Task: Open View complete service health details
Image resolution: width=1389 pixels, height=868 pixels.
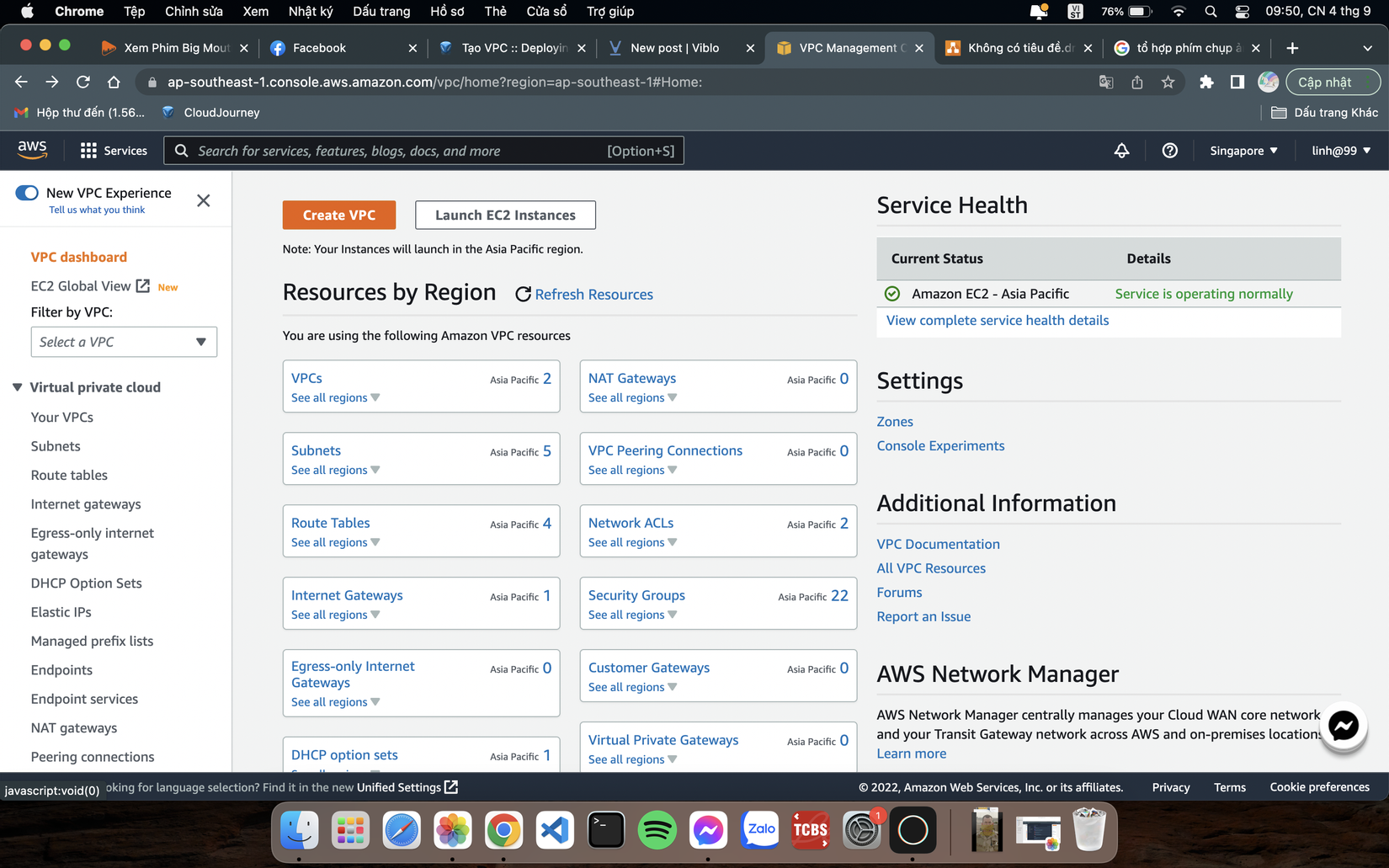Action: [998, 320]
